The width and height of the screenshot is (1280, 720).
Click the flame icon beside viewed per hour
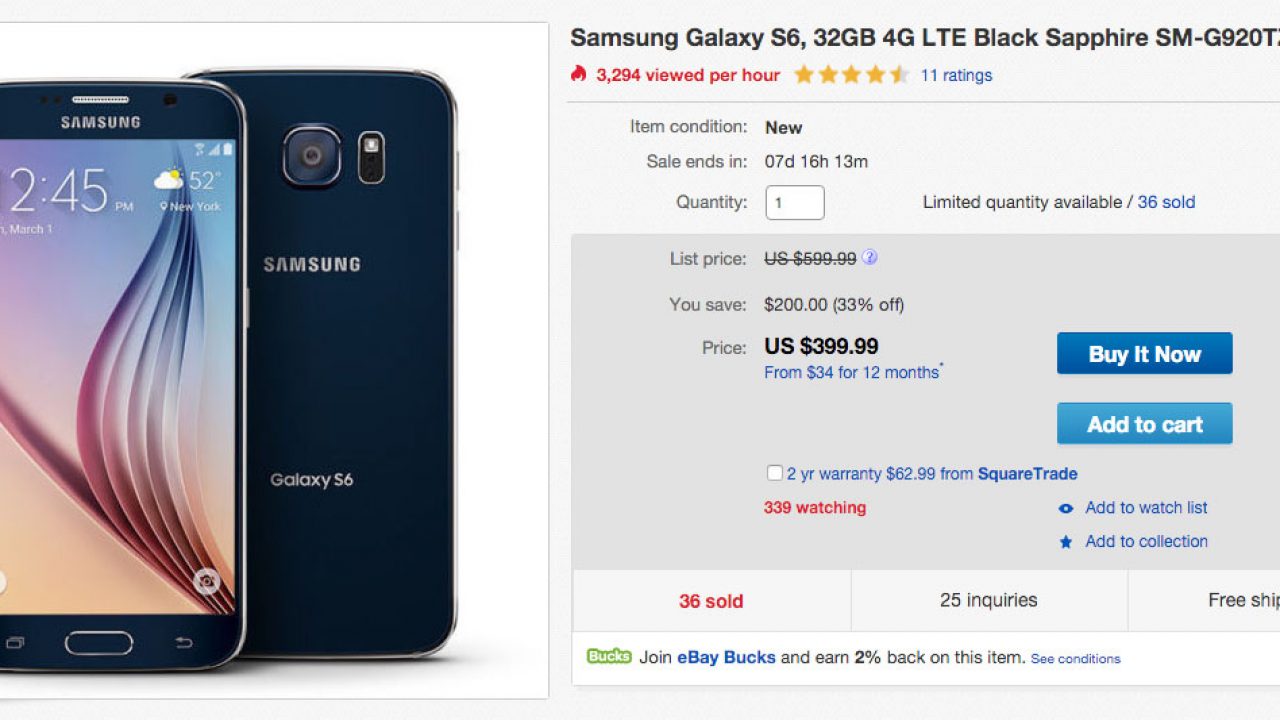(578, 74)
